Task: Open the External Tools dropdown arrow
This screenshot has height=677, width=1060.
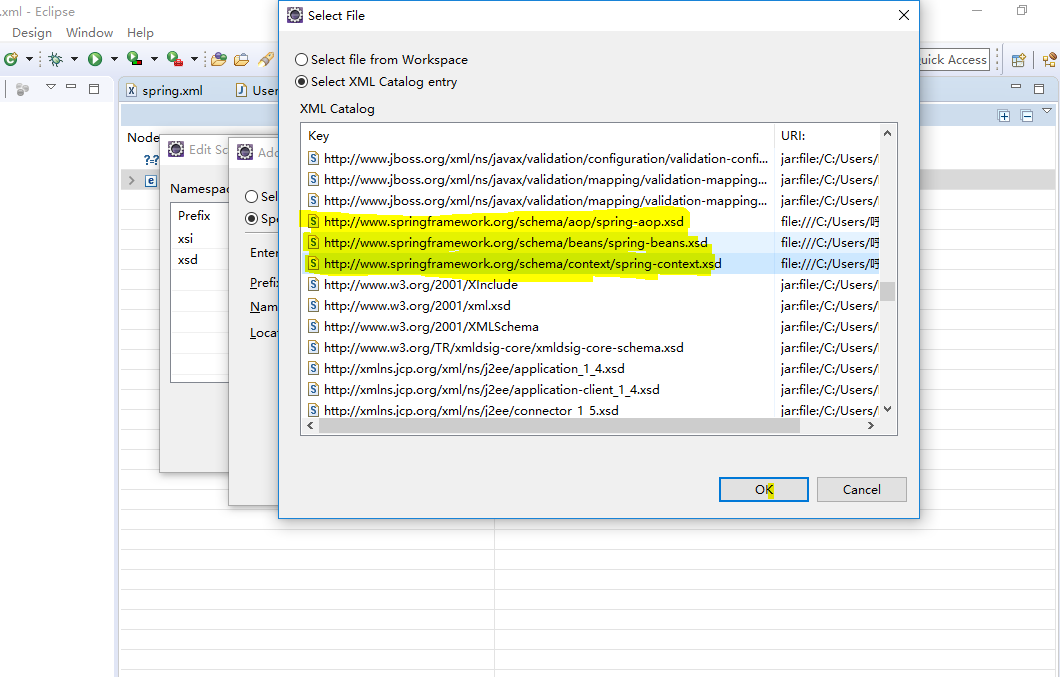Action: 194,60
